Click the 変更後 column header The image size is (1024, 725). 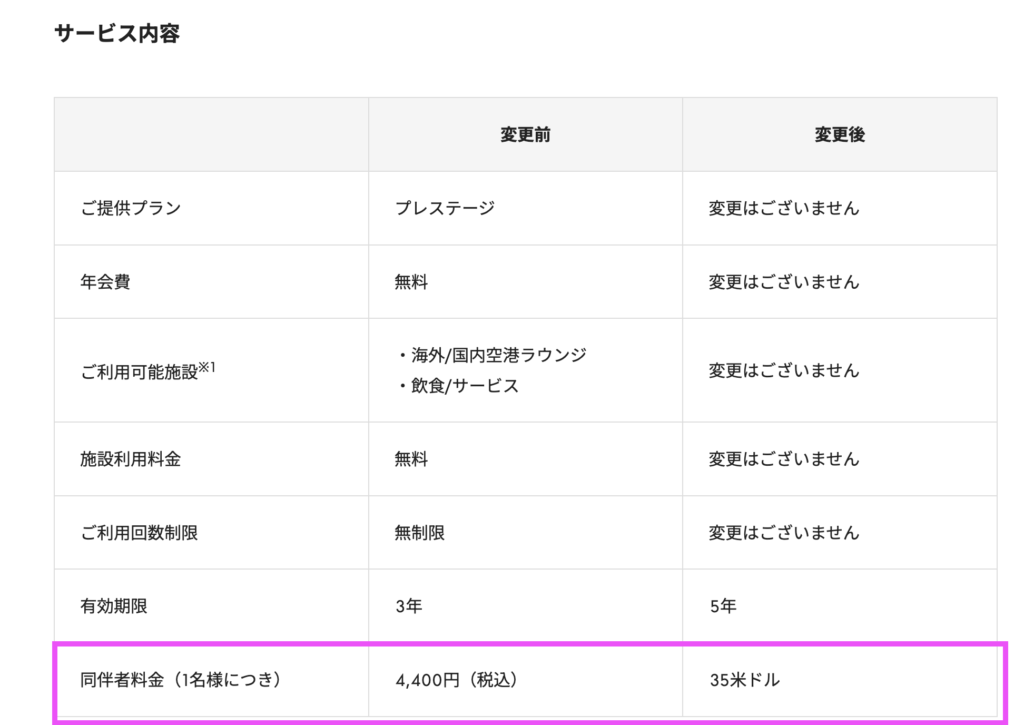click(839, 134)
